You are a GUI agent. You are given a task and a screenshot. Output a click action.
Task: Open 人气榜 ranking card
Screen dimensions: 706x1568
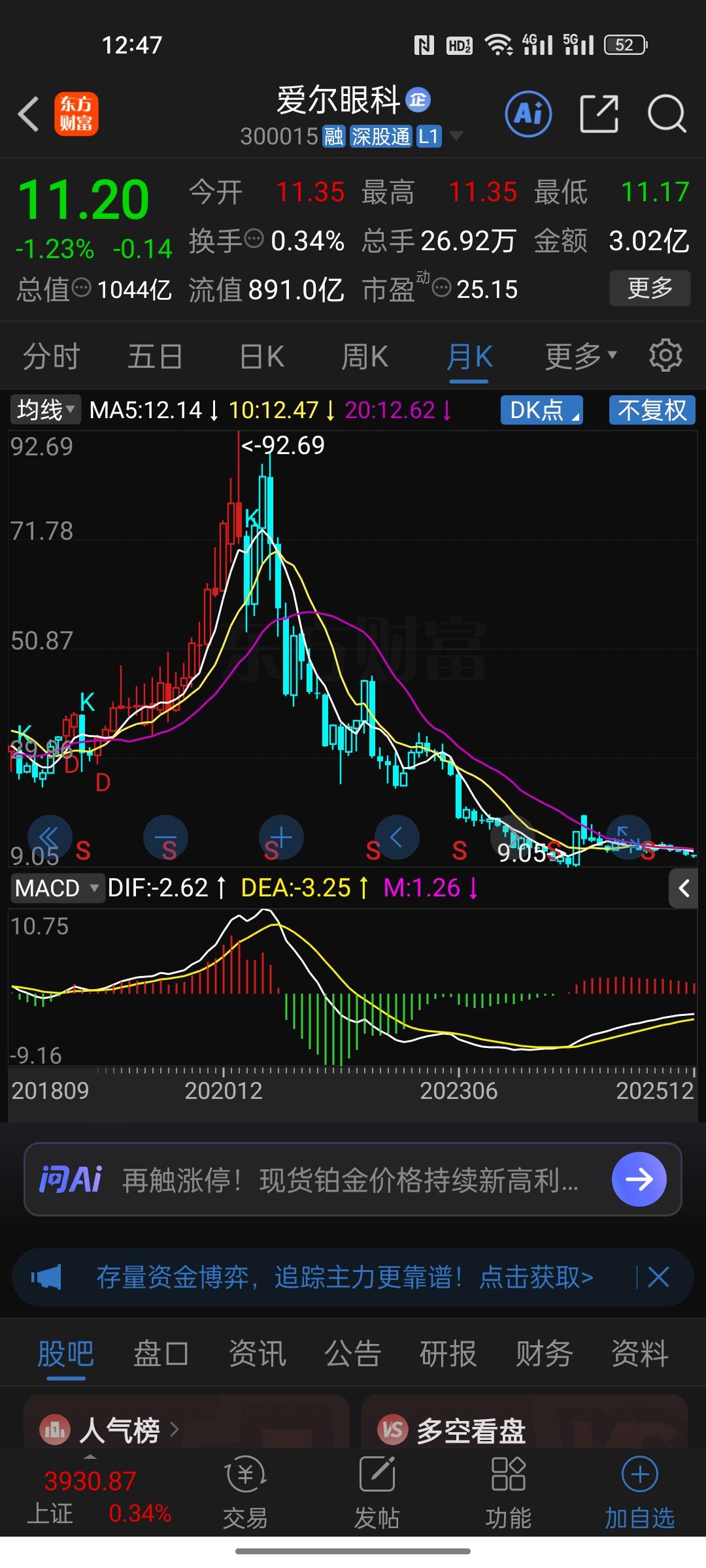coord(186,1422)
